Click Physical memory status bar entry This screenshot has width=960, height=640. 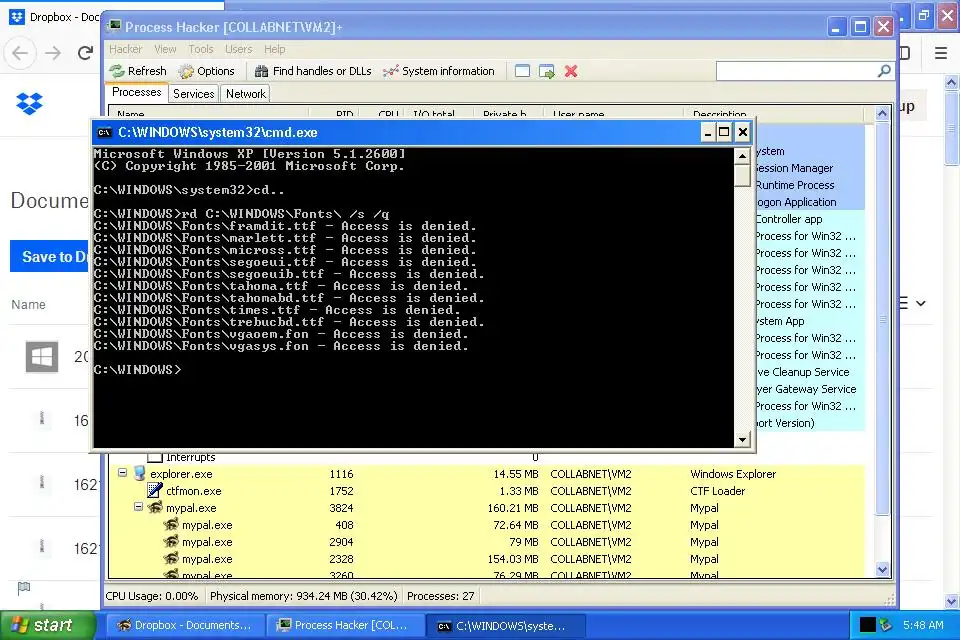[x=304, y=596]
